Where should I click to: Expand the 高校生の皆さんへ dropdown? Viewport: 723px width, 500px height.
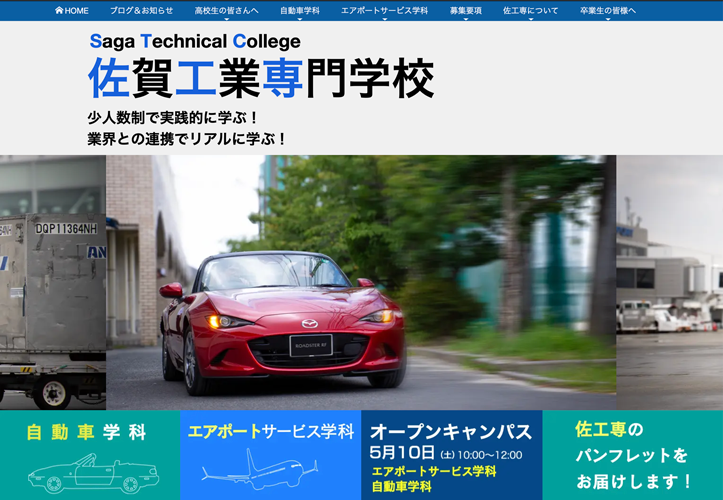(225, 10)
